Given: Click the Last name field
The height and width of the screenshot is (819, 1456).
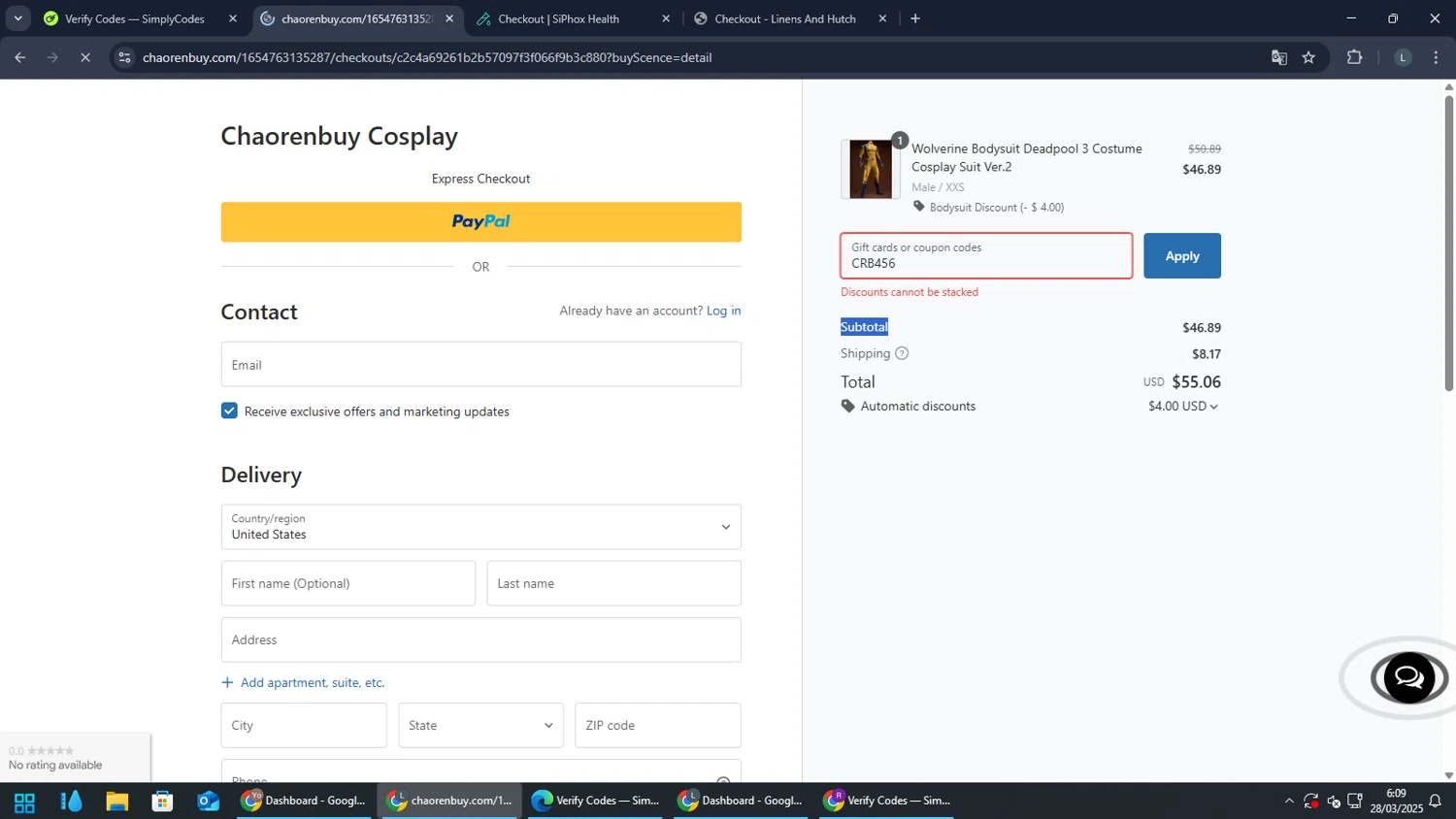Looking at the screenshot, I should pos(613,583).
